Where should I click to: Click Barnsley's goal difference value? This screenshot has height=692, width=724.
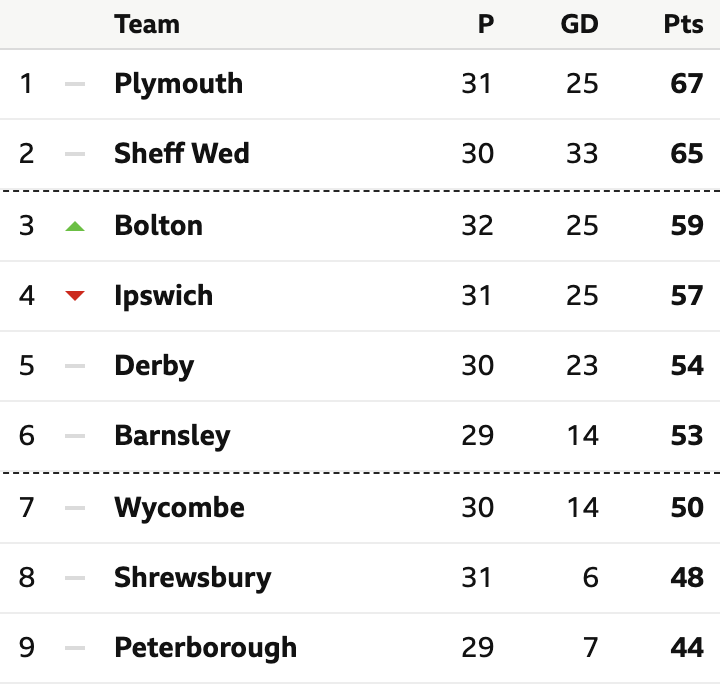pyautogui.click(x=583, y=436)
